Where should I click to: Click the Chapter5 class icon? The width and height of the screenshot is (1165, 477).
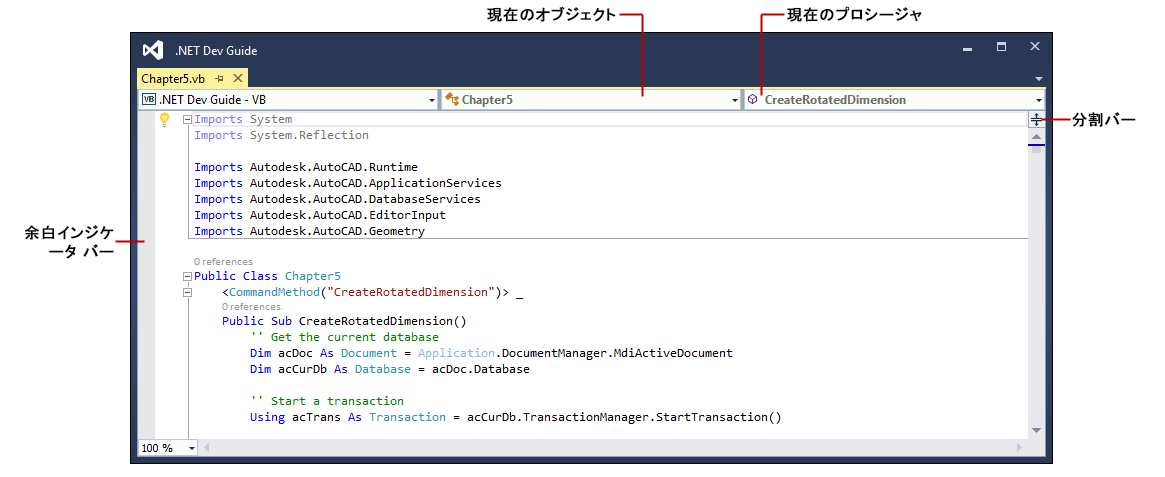[x=452, y=100]
